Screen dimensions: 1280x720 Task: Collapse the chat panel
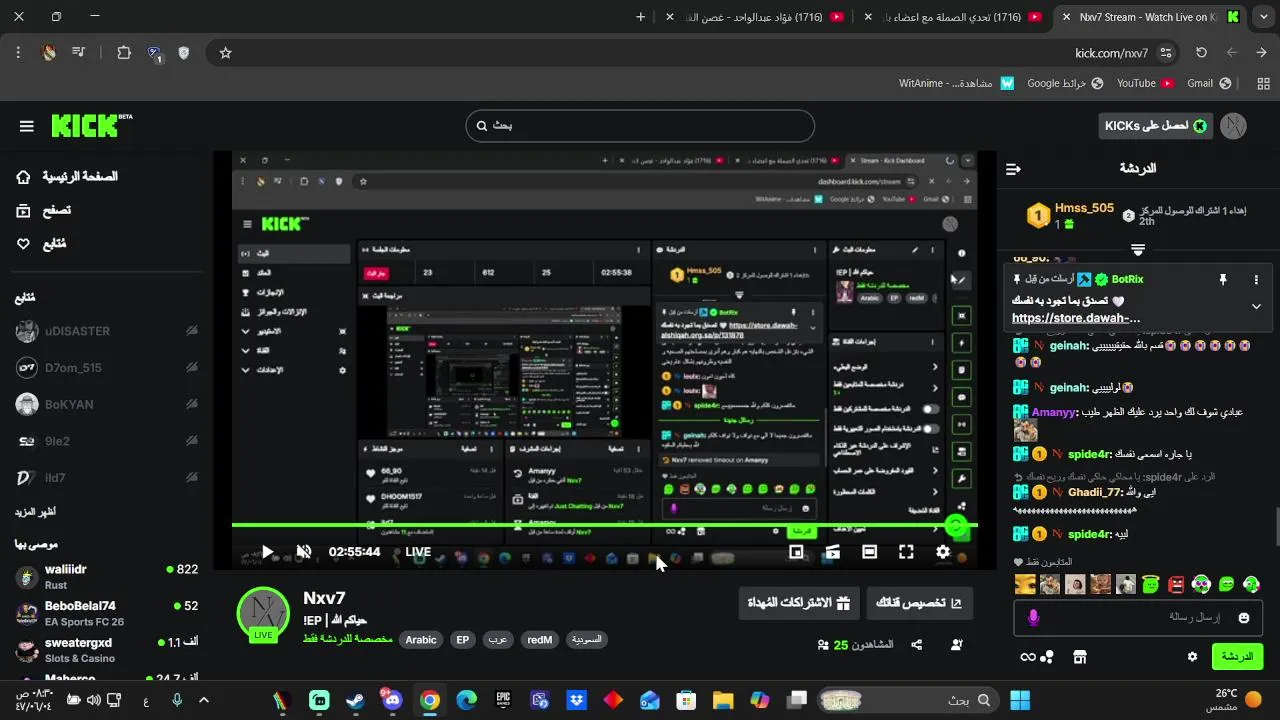point(1013,169)
